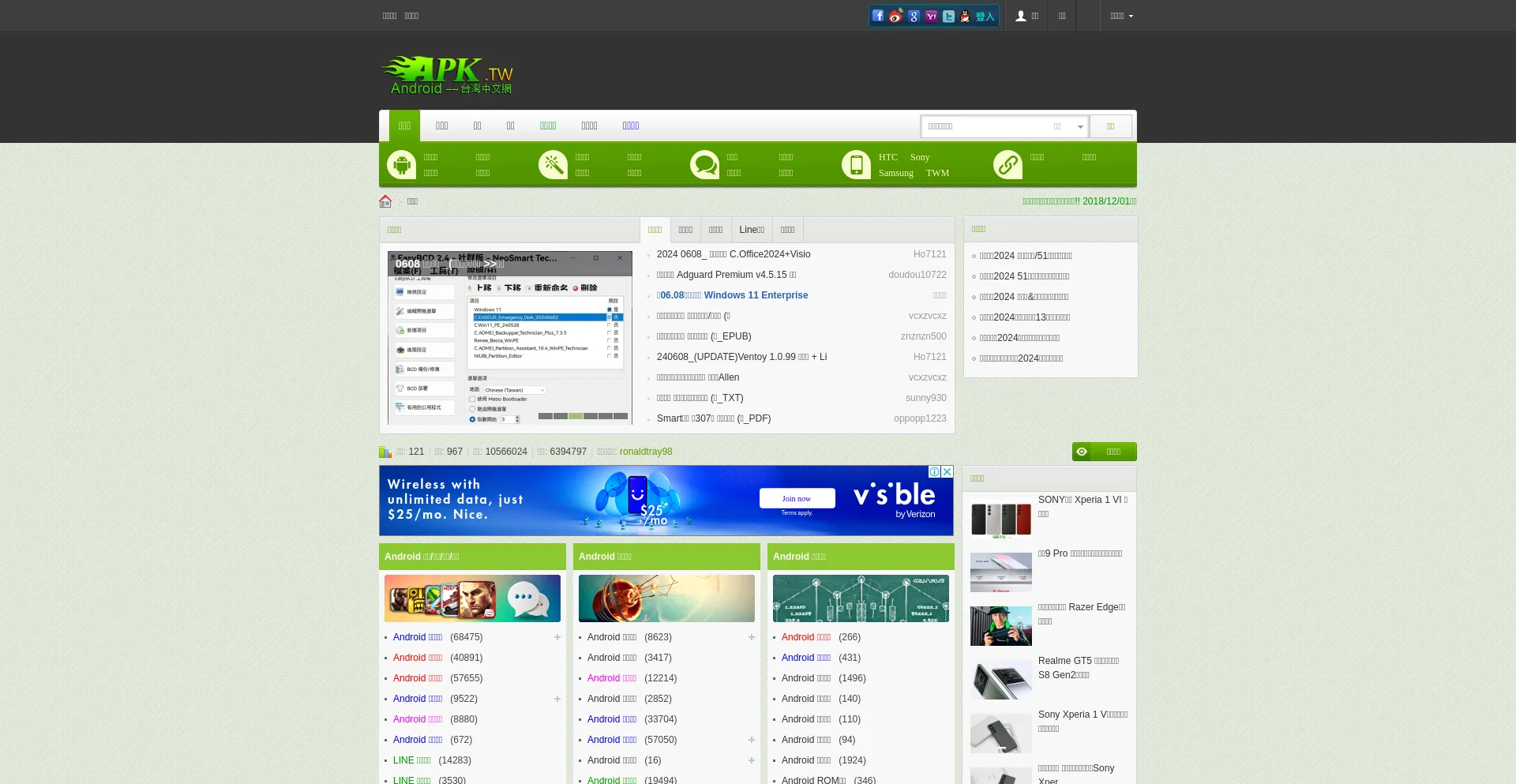Click the home breadcrumb icon
Screen dimensions: 1516x784
click(x=385, y=201)
